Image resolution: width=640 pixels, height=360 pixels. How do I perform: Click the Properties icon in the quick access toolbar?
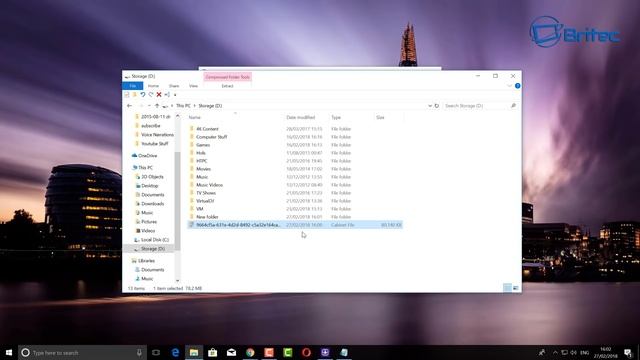[x=127, y=95]
